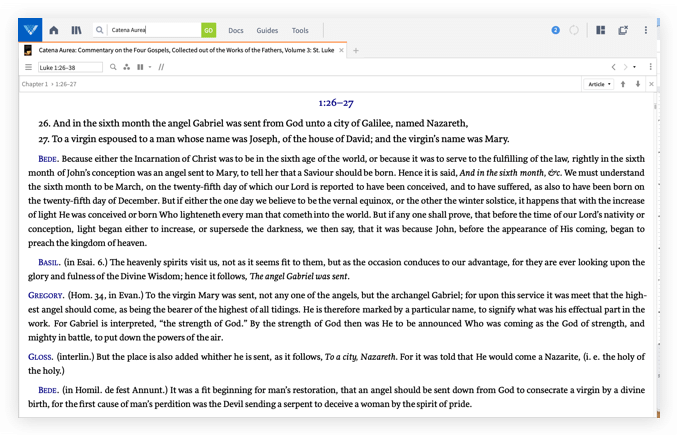The image size is (677, 435).
Task: Click the '(in Esai. 6.)' citation
Action: 85,262
